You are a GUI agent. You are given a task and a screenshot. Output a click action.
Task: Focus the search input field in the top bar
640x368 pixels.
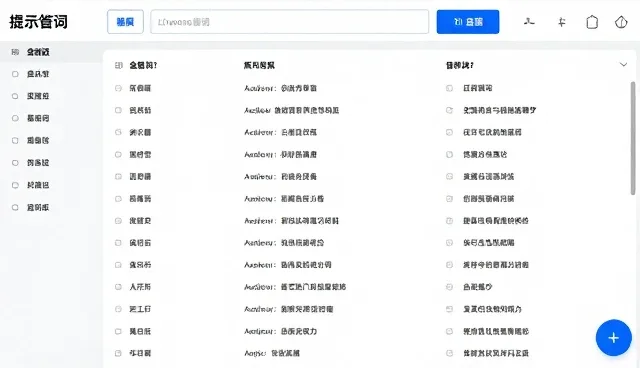click(x=289, y=22)
